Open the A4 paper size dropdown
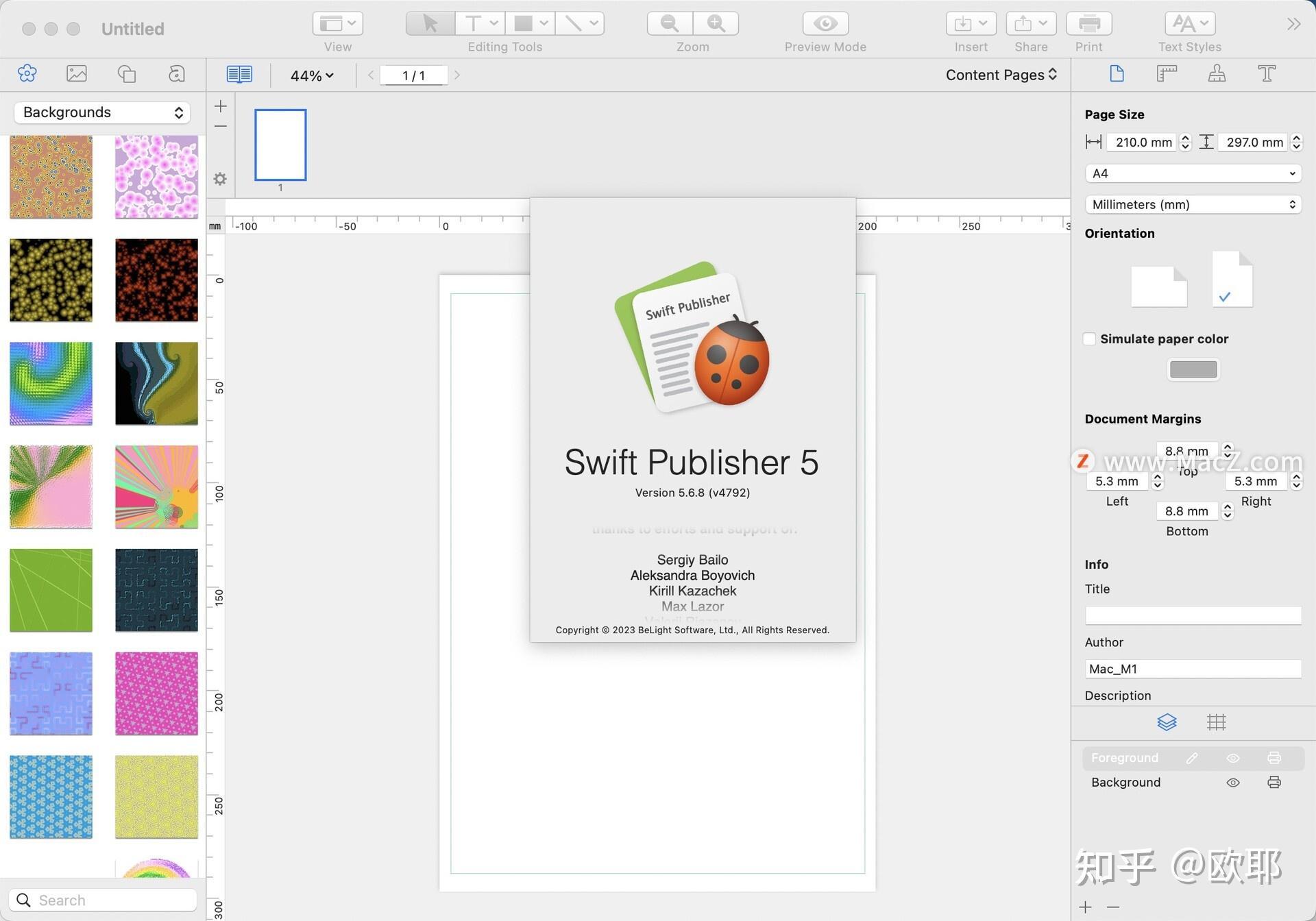 click(x=1193, y=173)
